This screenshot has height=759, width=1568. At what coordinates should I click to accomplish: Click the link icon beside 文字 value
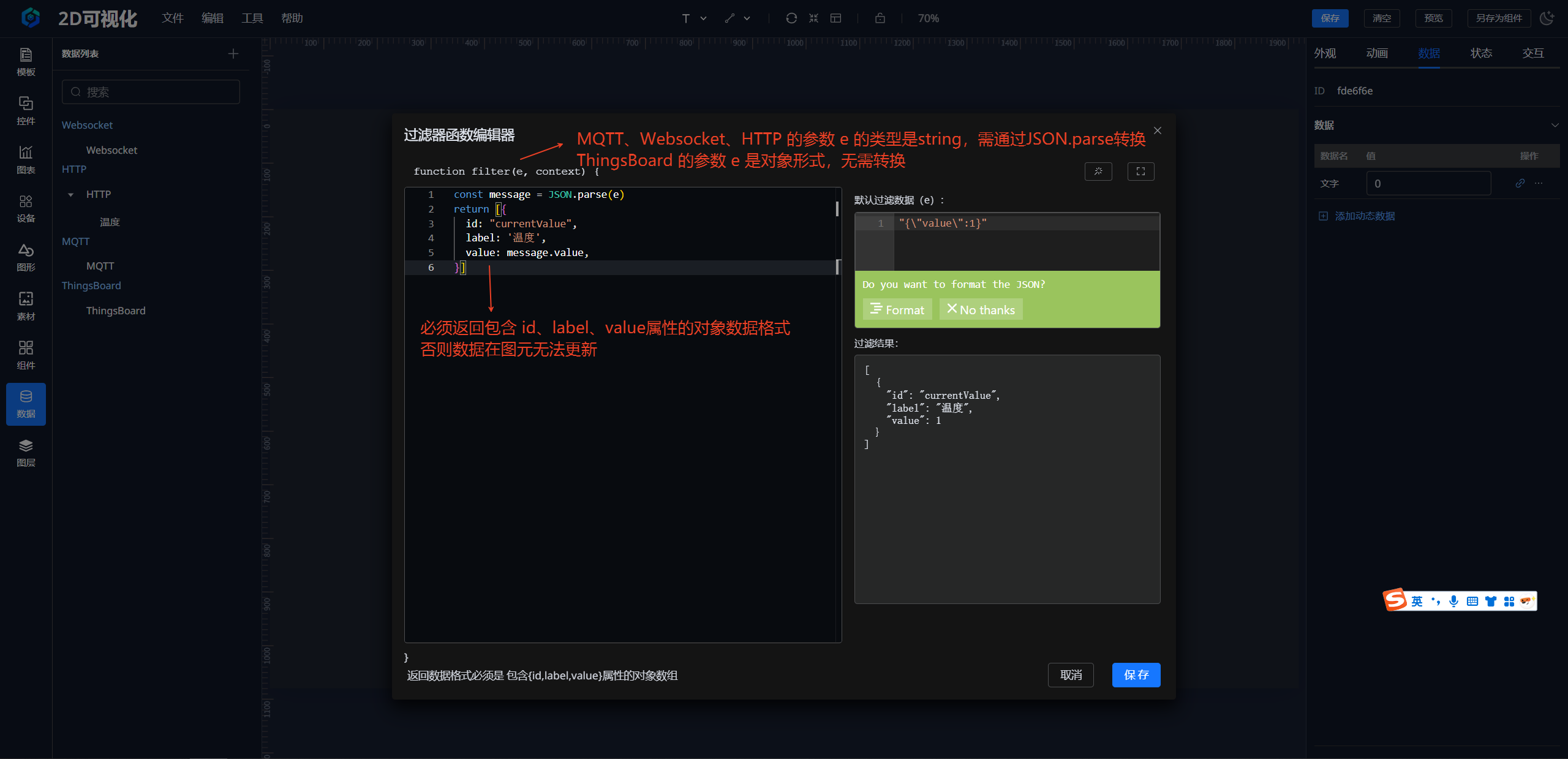point(1520,183)
